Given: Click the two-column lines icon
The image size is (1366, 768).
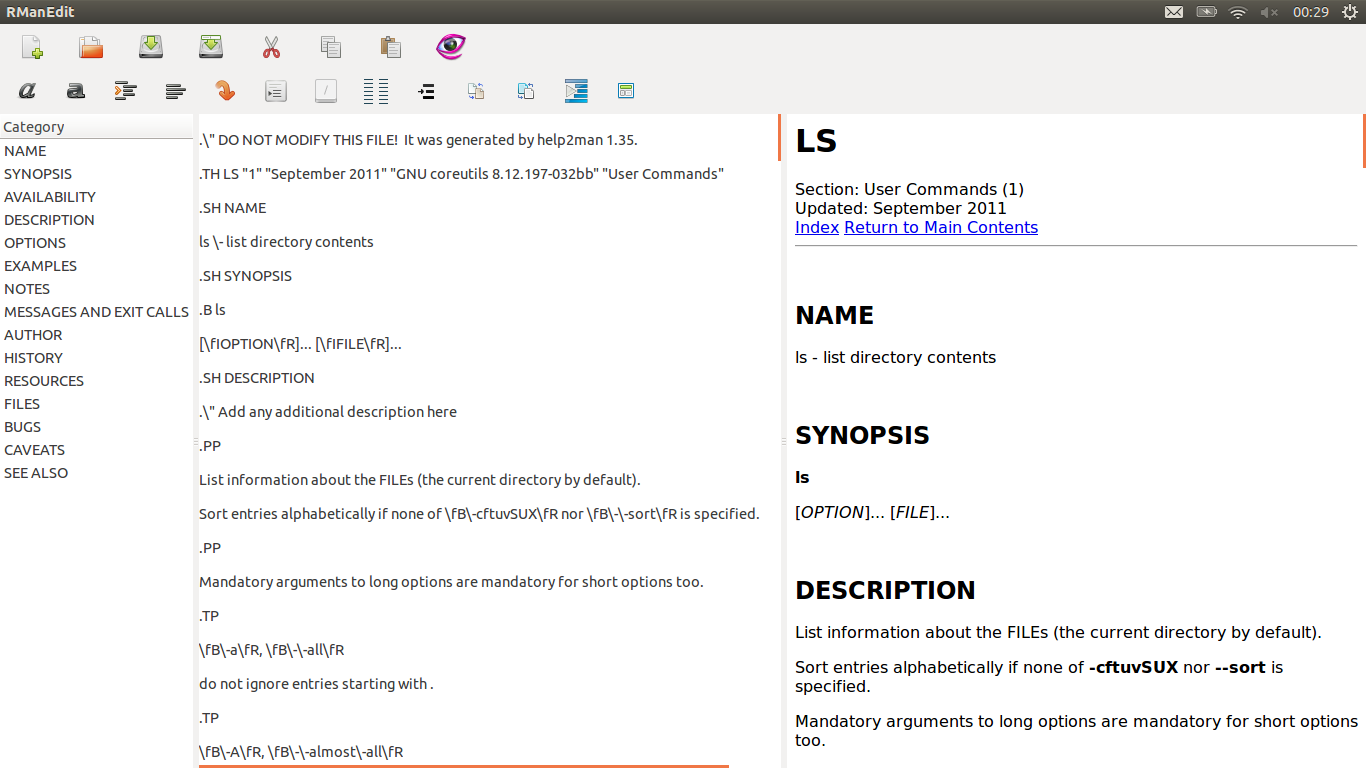Looking at the screenshot, I should click(x=376, y=91).
